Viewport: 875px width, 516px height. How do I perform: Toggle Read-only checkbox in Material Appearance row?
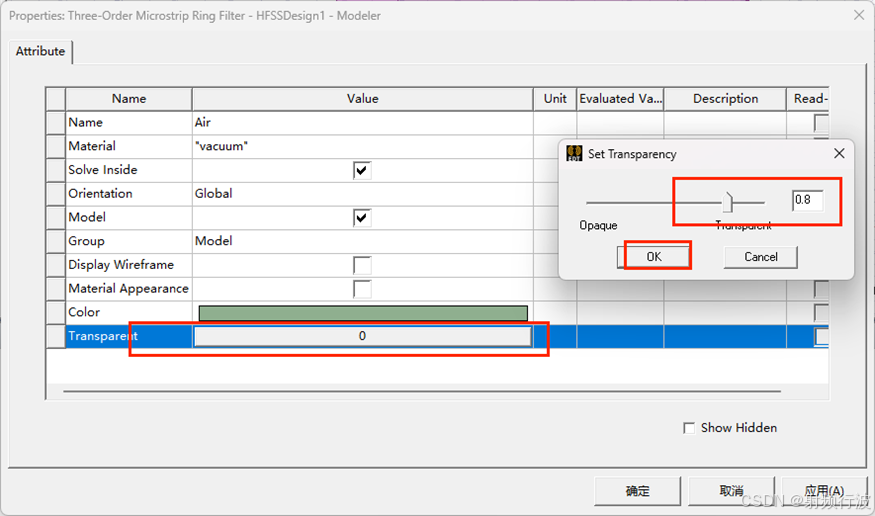click(821, 289)
